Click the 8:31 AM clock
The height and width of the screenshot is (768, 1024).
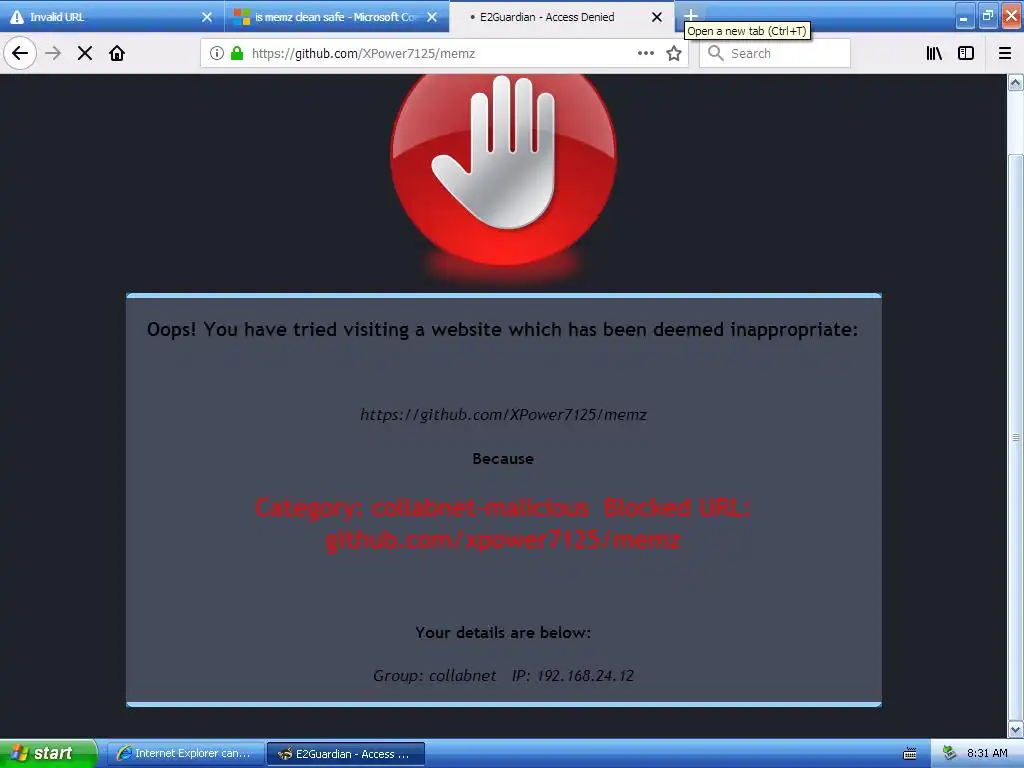click(x=987, y=754)
